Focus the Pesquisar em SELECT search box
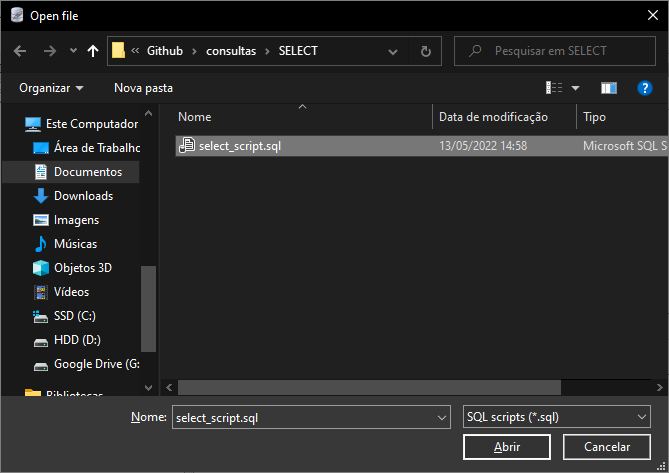This screenshot has width=669, height=473. (x=555, y=51)
